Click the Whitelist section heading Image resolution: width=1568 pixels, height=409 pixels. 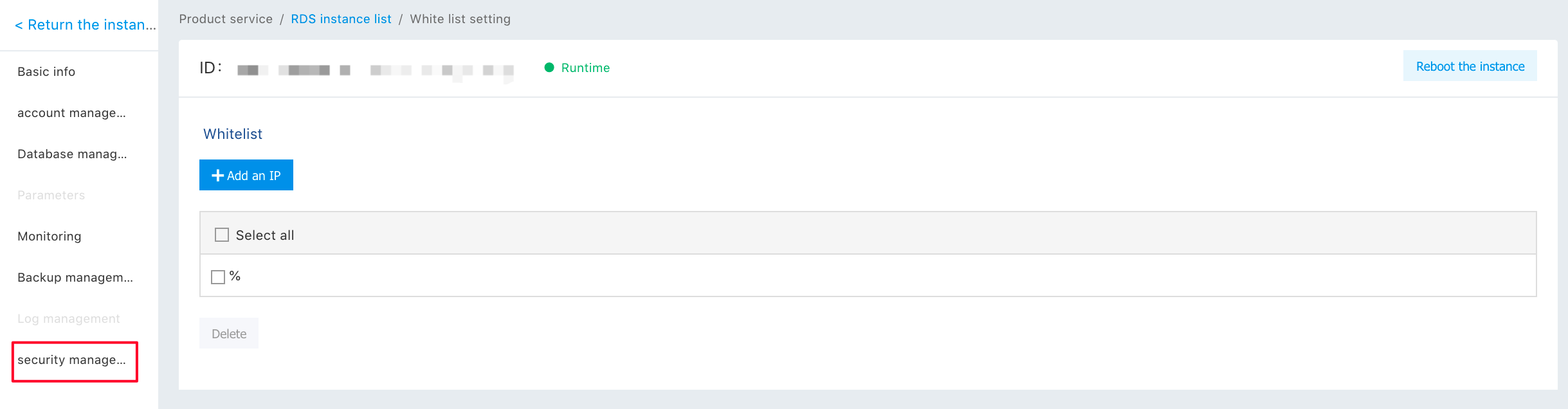[x=233, y=134]
